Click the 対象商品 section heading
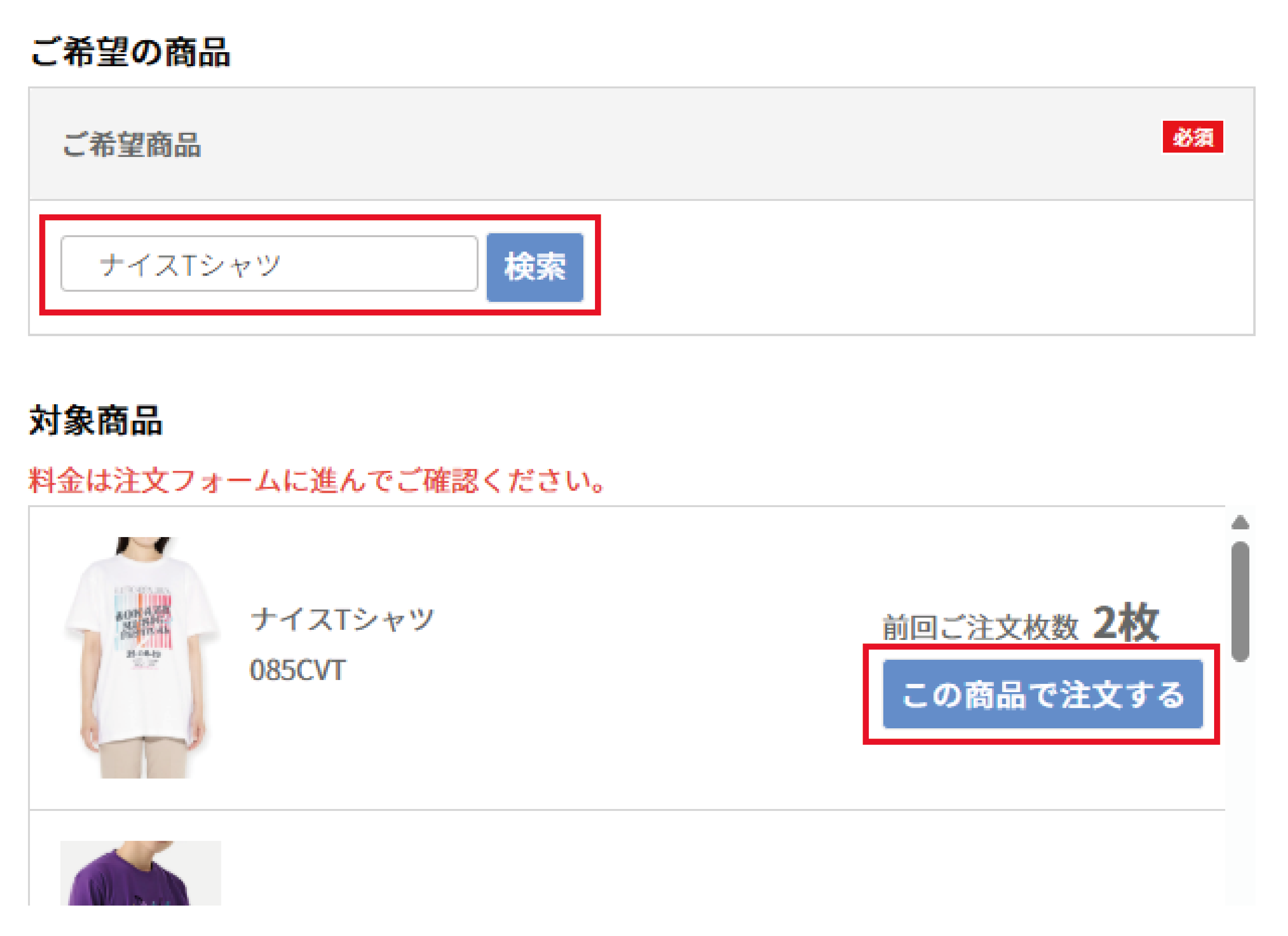 (96, 421)
